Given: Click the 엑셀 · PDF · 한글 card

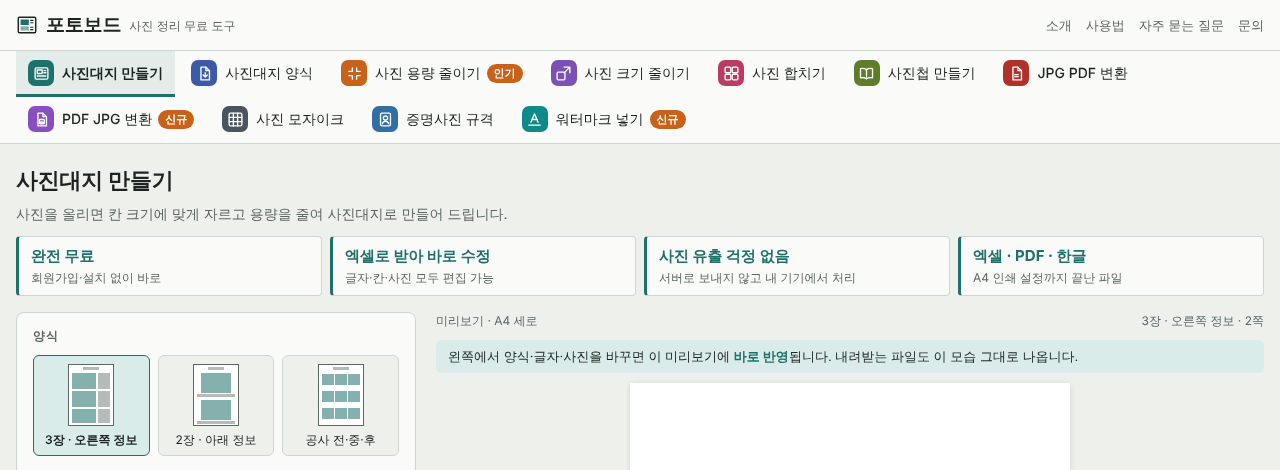Looking at the screenshot, I should click(x=1111, y=266).
